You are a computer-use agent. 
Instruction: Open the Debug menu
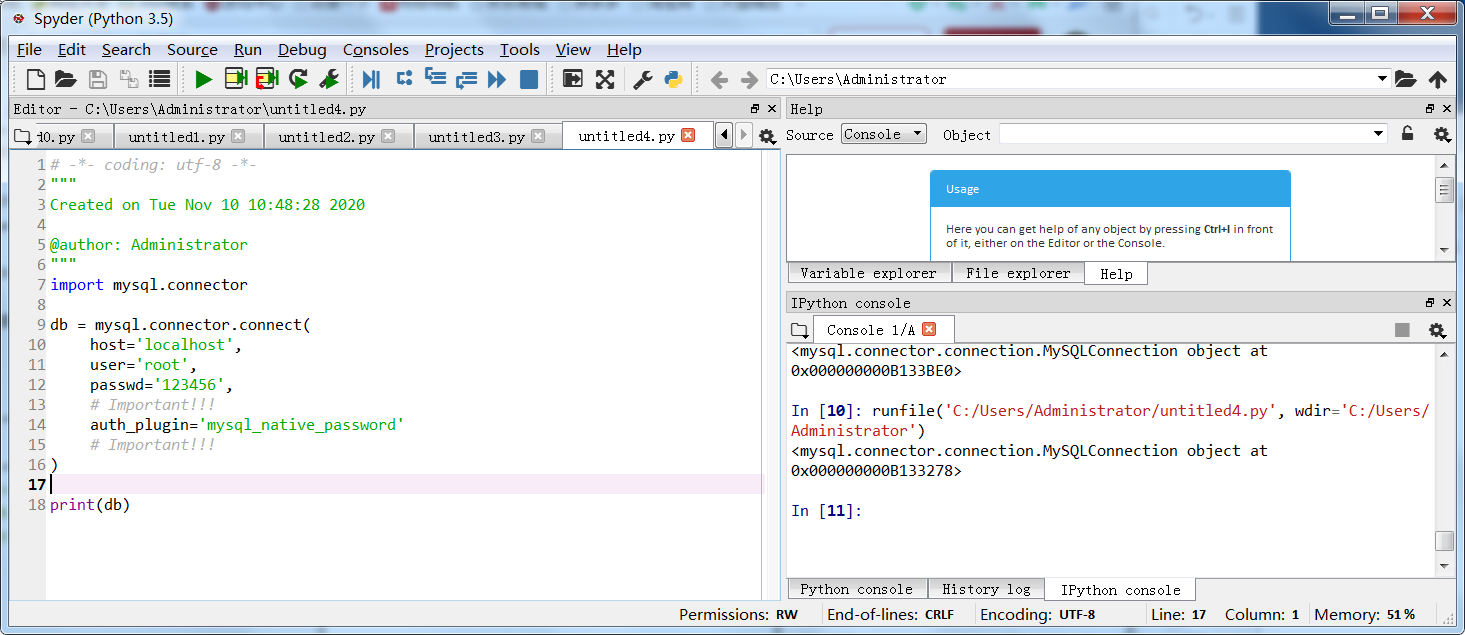pyautogui.click(x=302, y=50)
